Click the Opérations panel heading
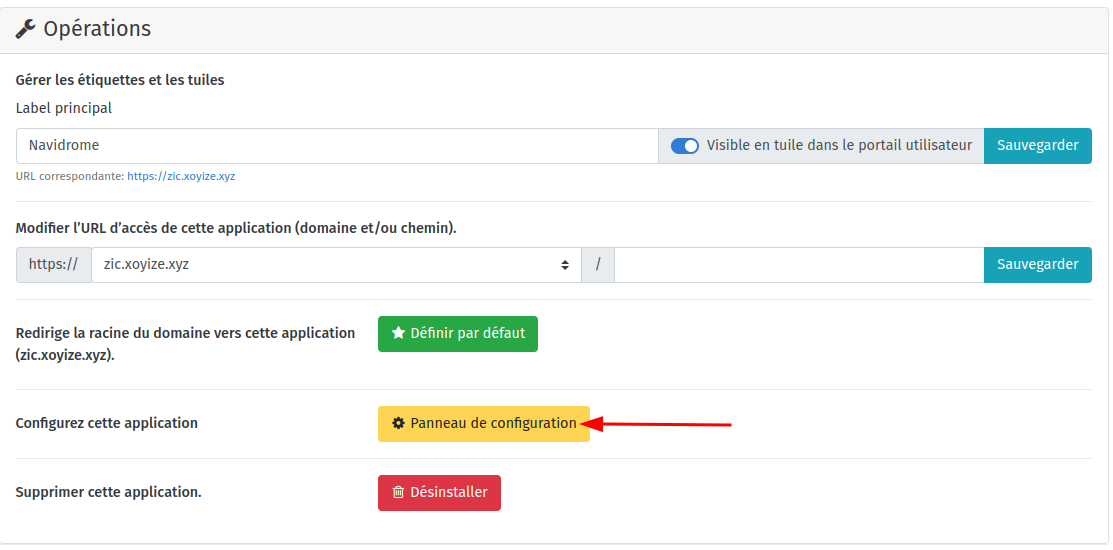 [97, 29]
